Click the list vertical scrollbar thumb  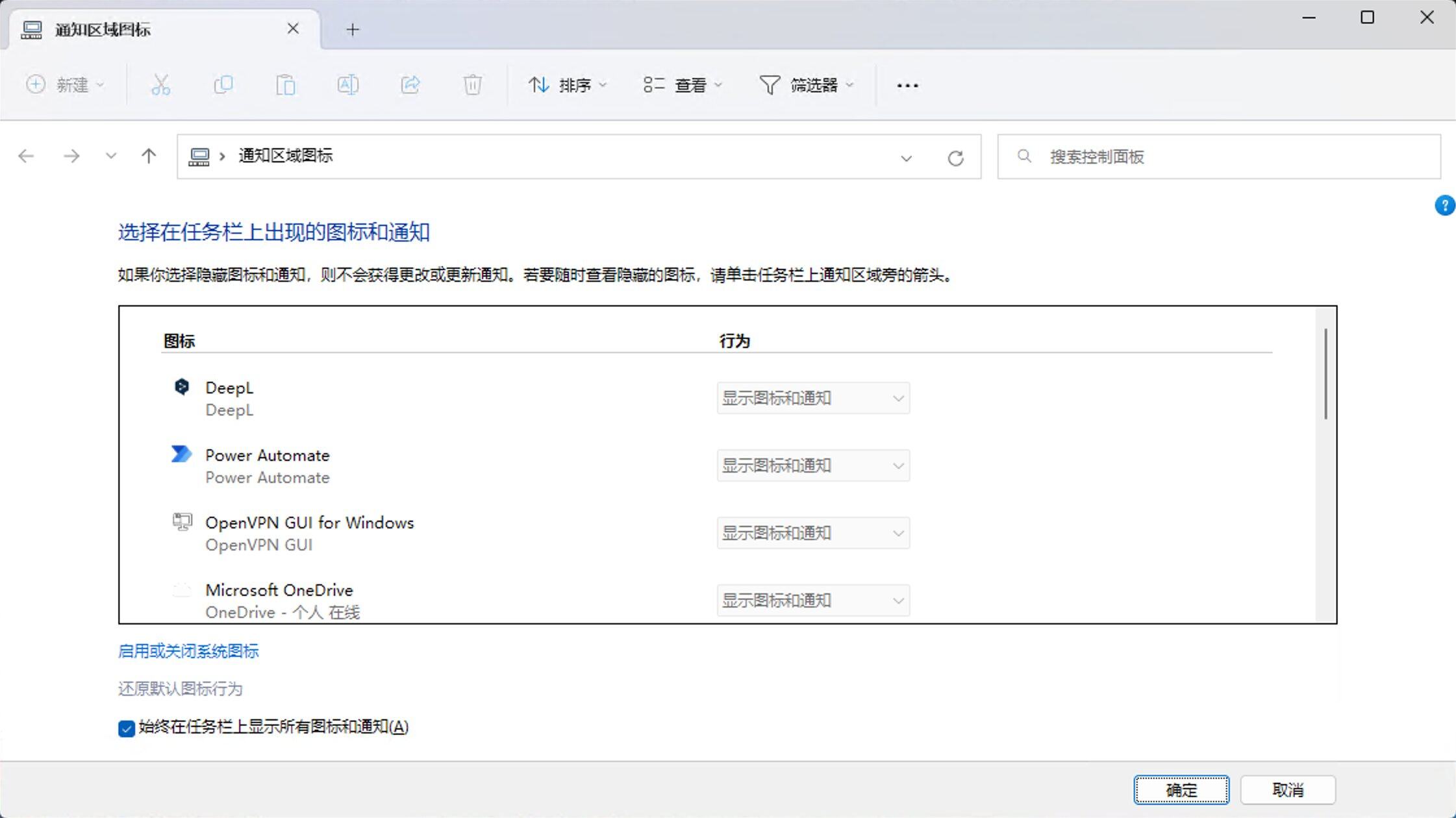click(1325, 374)
